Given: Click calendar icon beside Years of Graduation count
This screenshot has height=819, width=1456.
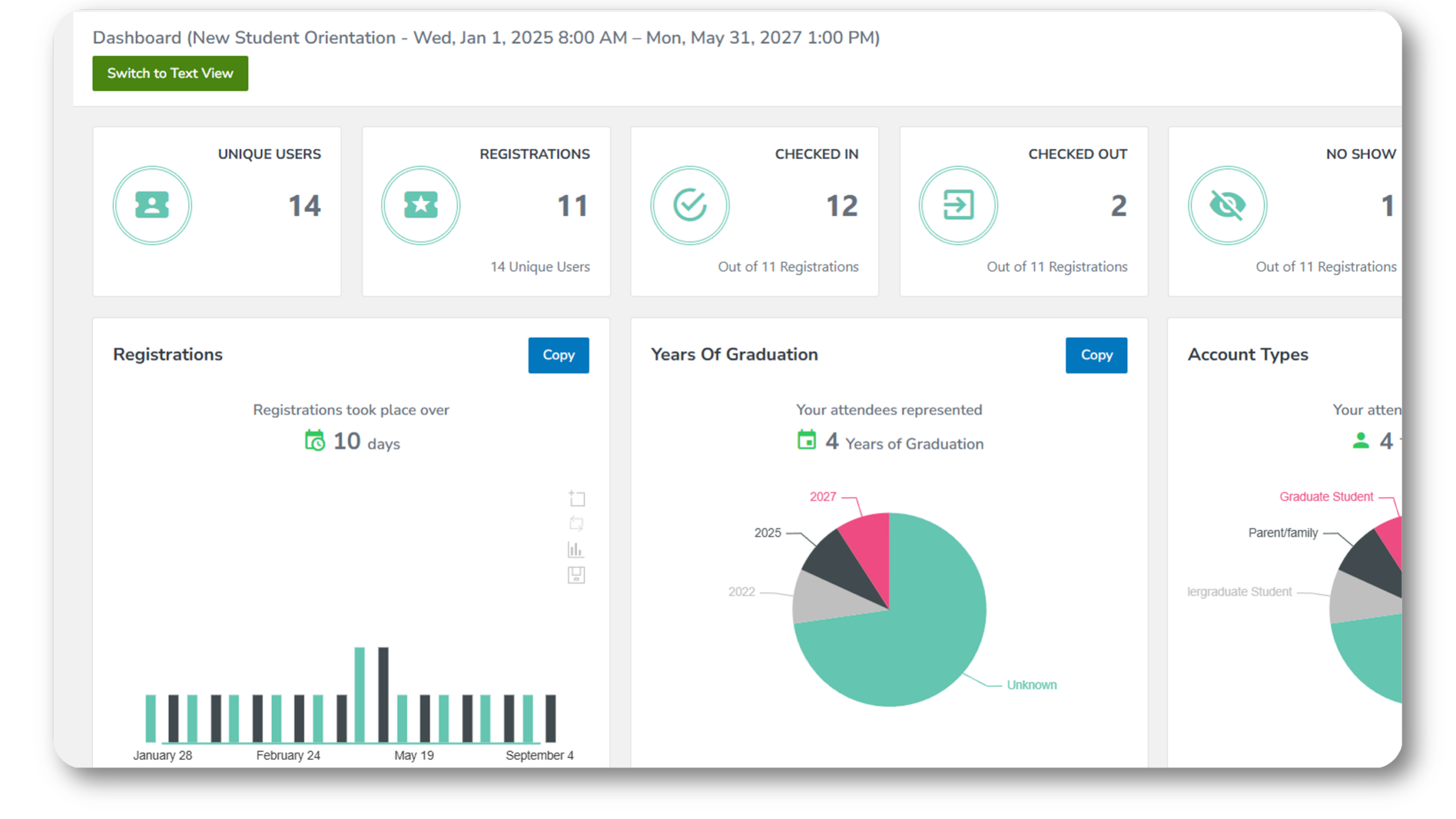Looking at the screenshot, I should coord(806,440).
